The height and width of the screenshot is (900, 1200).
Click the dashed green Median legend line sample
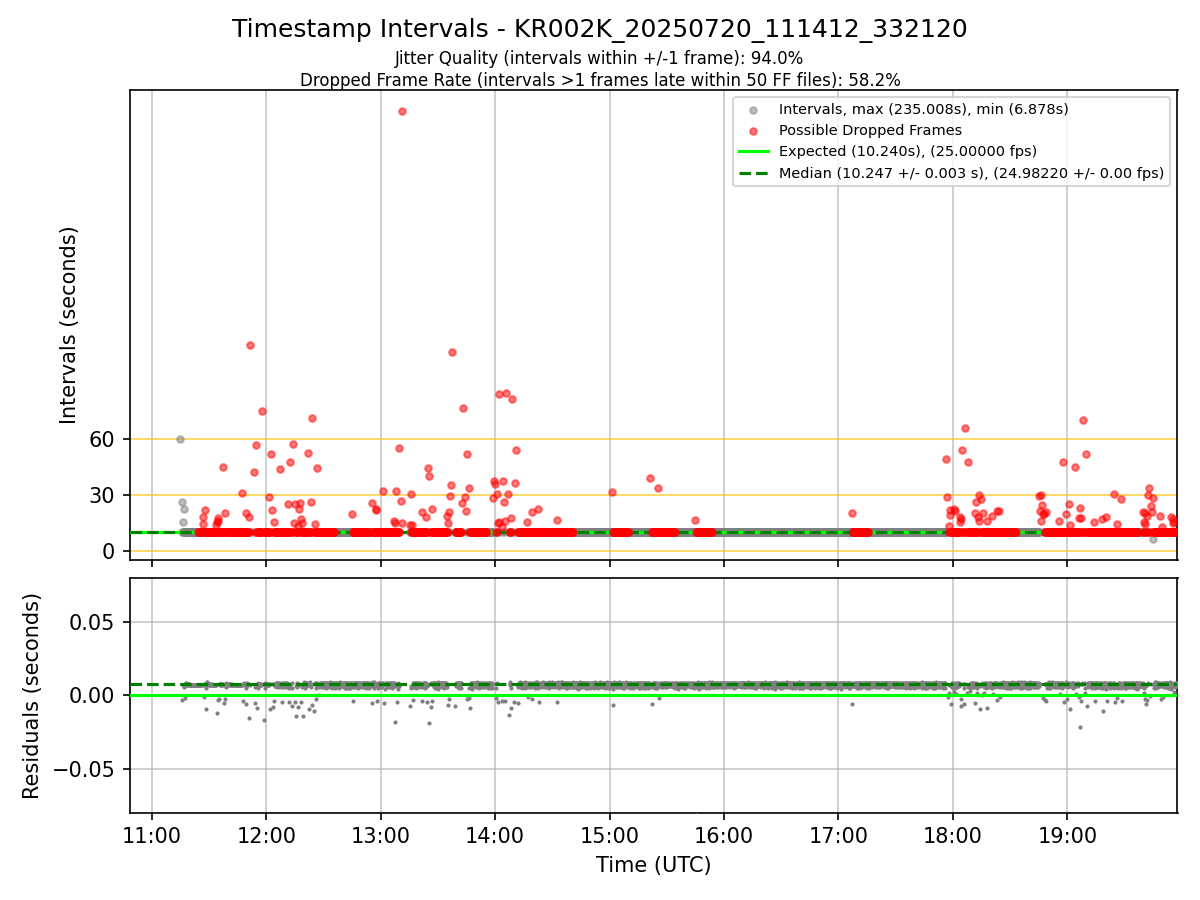click(x=754, y=173)
